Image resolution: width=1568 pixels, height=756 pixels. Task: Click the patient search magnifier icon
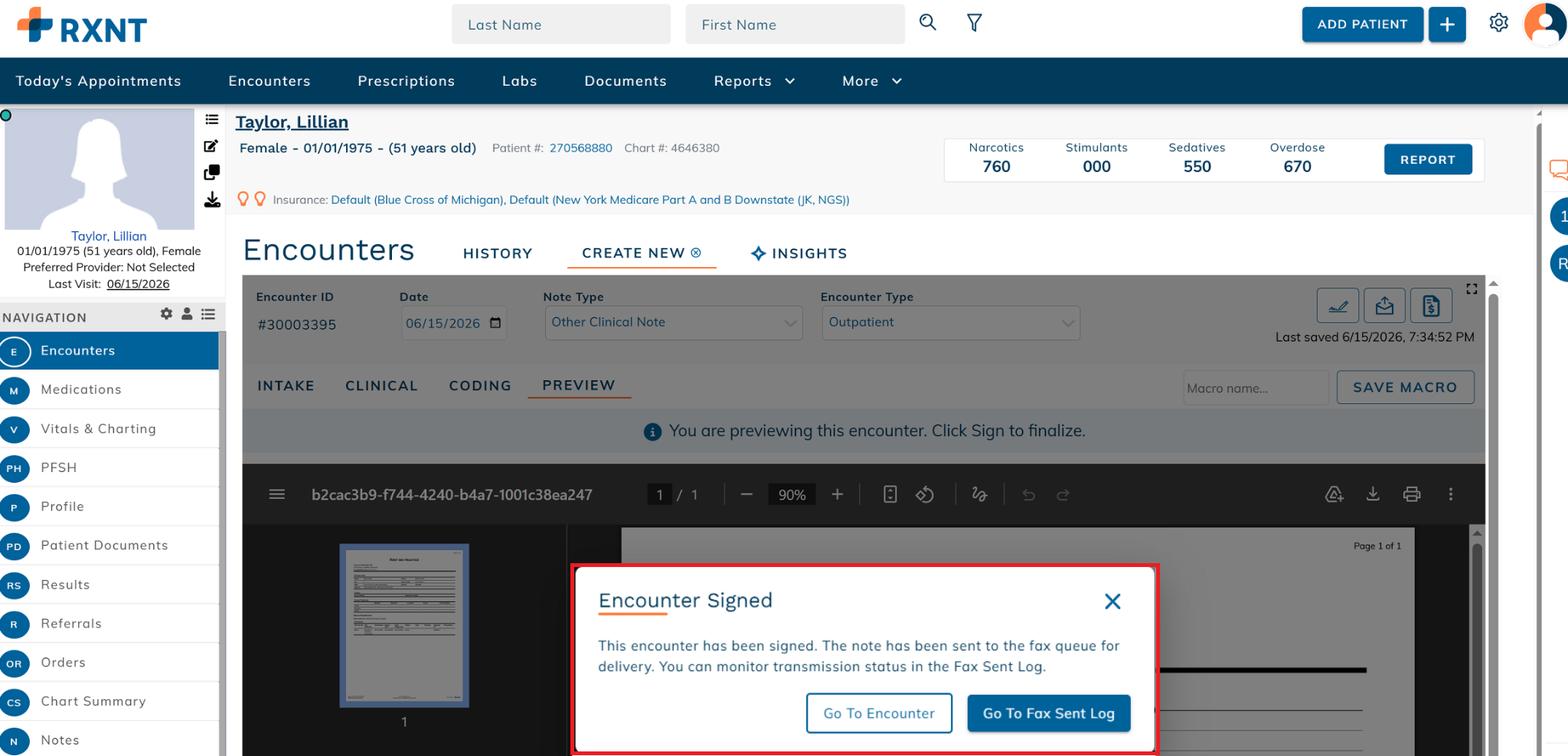coord(927,22)
